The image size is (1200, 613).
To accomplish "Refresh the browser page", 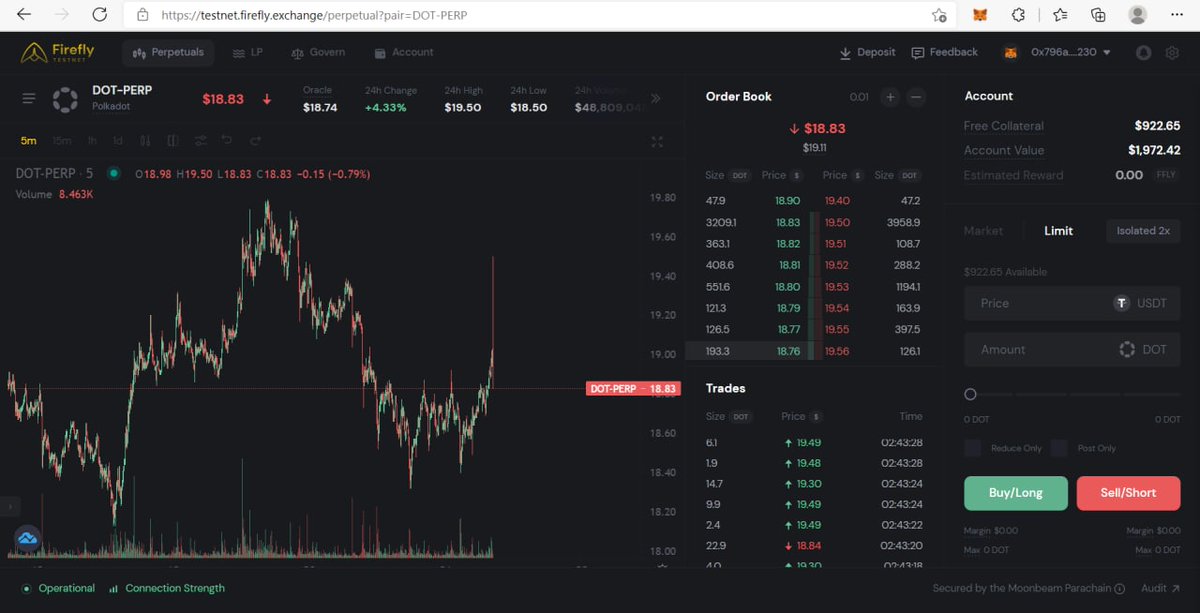I will click(x=99, y=15).
